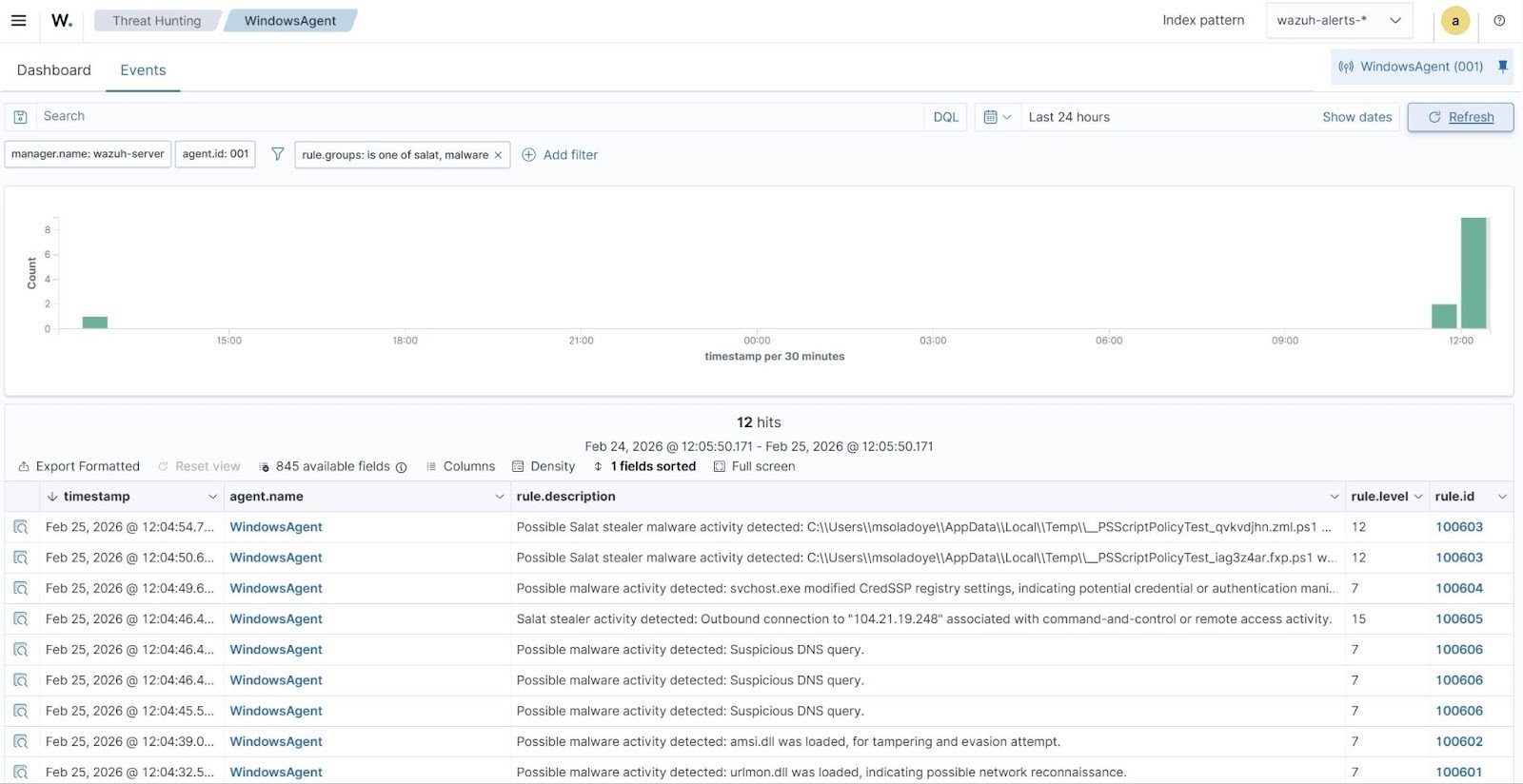Click the Wazuh W. logo
This screenshot has width=1523, height=784.
62,20
